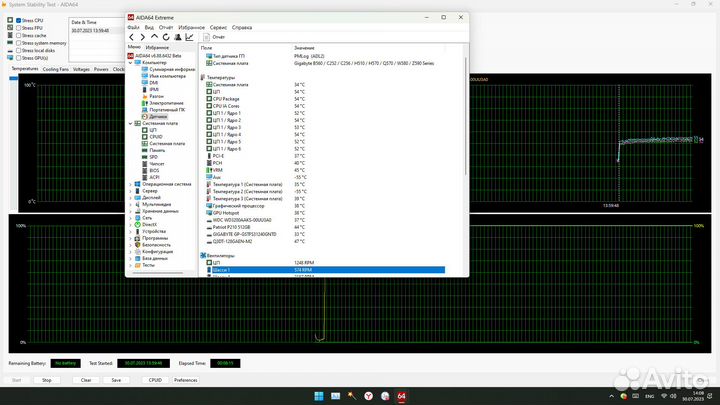Open the Избранное menu in menu bar

click(x=191, y=28)
